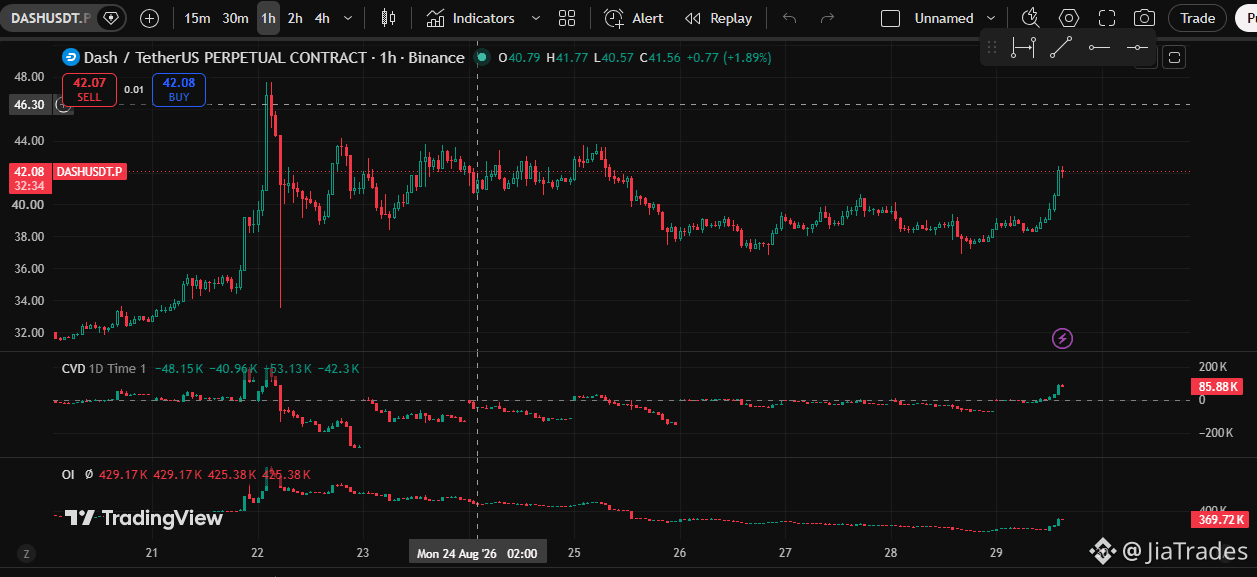Viewport: 1257px width, 577px height.
Task: Click the plus icon to compare or add symbol
Action: pyautogui.click(x=149, y=18)
